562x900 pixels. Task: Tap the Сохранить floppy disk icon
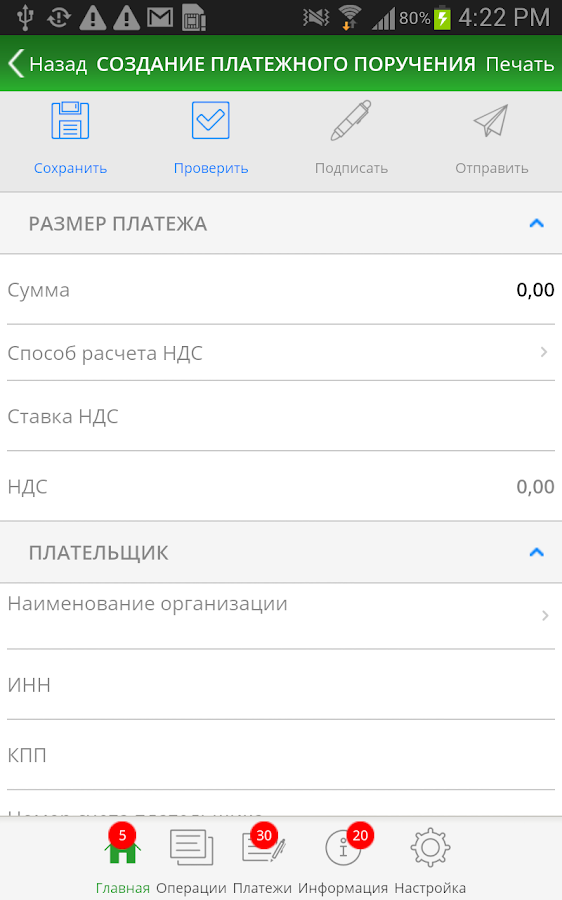click(x=70, y=121)
